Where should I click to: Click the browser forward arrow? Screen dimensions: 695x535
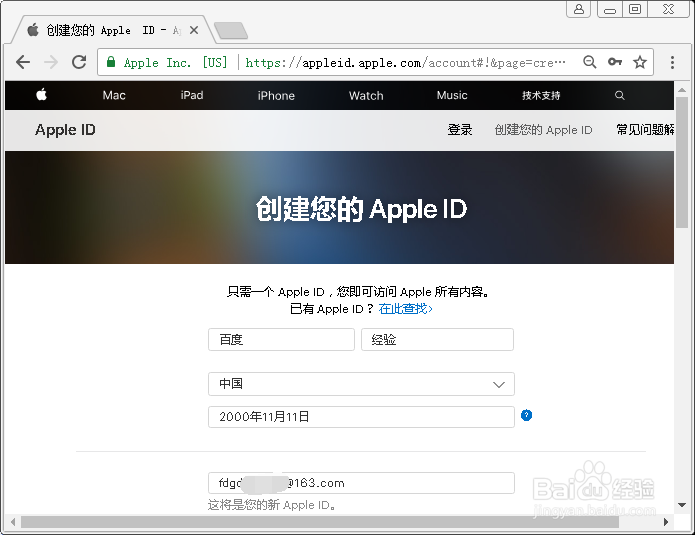51,62
